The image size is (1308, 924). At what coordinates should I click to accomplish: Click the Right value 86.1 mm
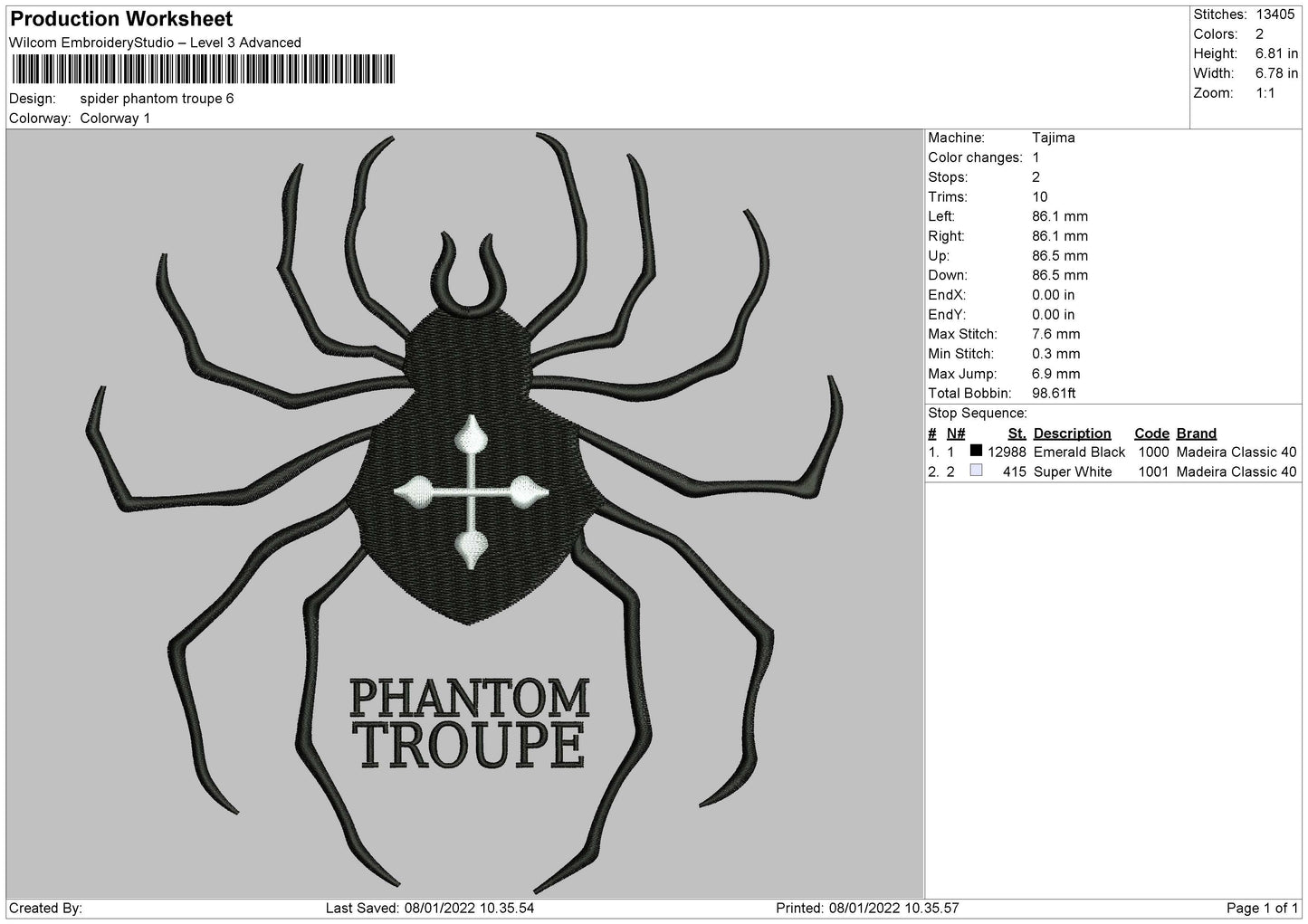tap(1060, 236)
